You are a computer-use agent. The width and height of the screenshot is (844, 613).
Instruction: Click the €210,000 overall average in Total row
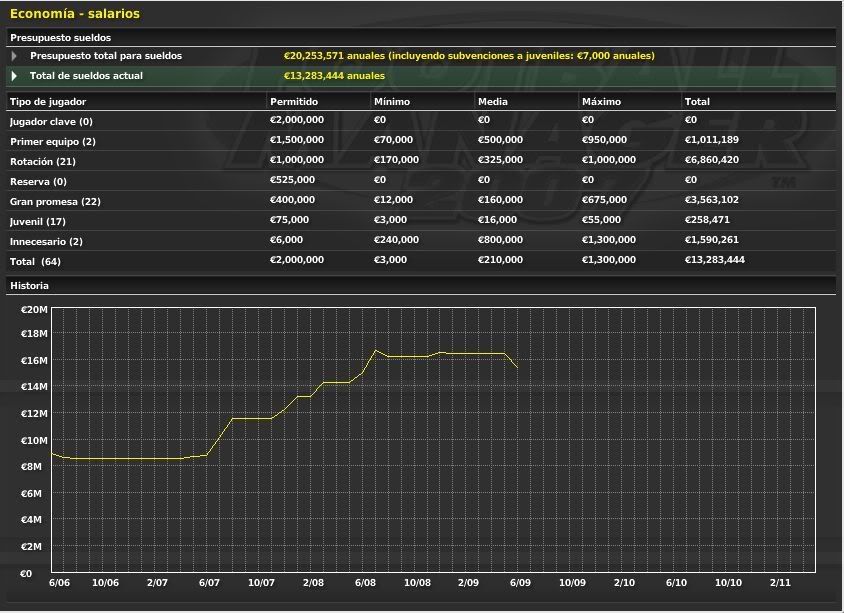500,260
